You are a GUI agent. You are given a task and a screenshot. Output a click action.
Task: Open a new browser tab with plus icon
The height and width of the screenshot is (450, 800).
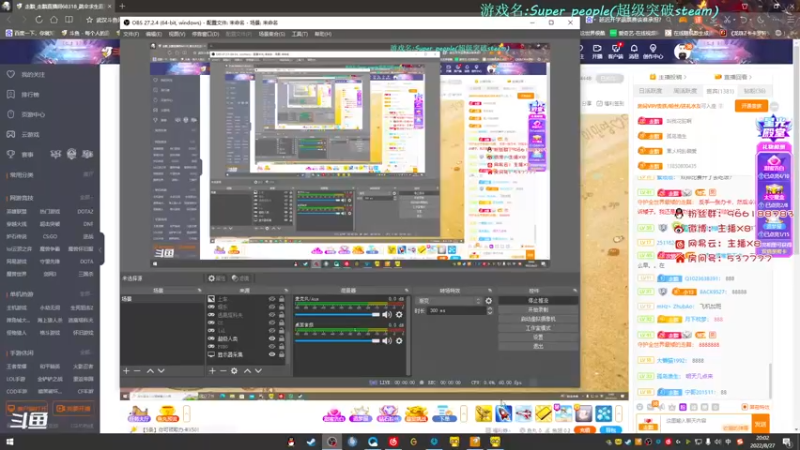pyautogui.click(x=122, y=6)
